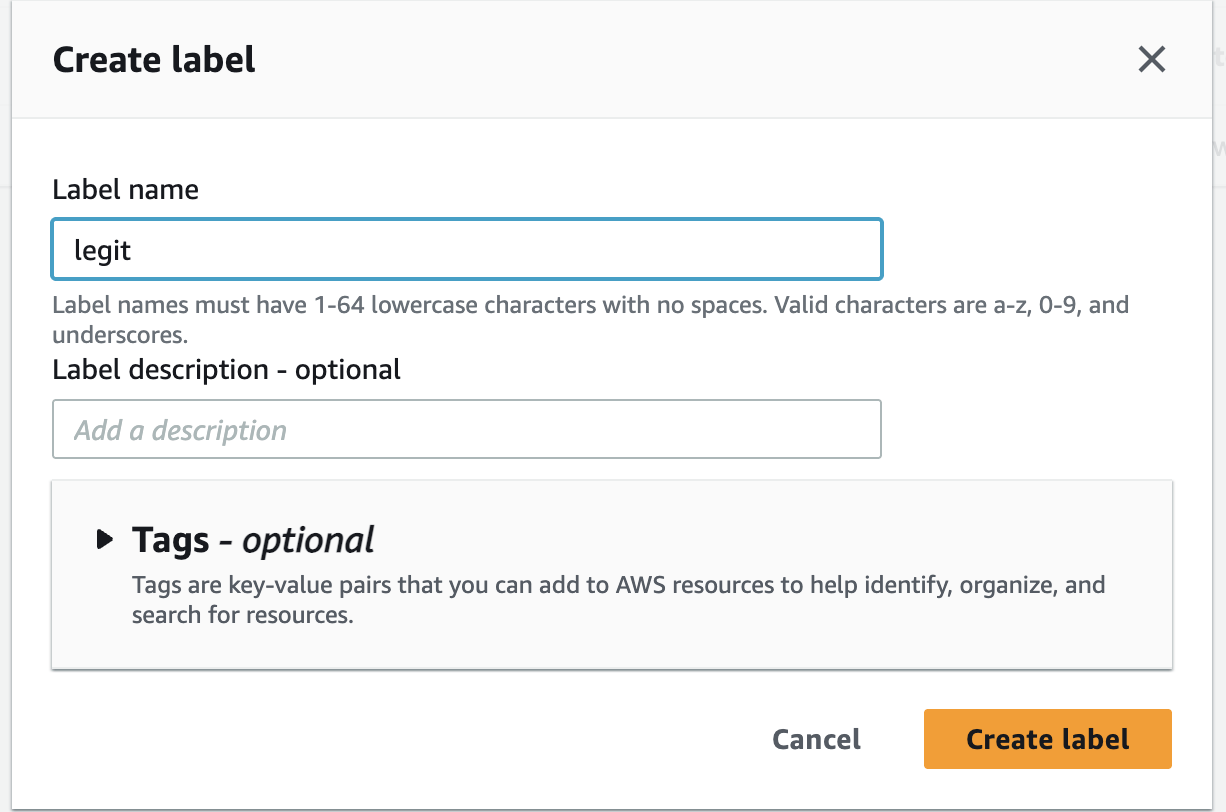Image resolution: width=1226 pixels, height=812 pixels.
Task: Click the 'Create label' dialog title
Action: click(x=154, y=60)
